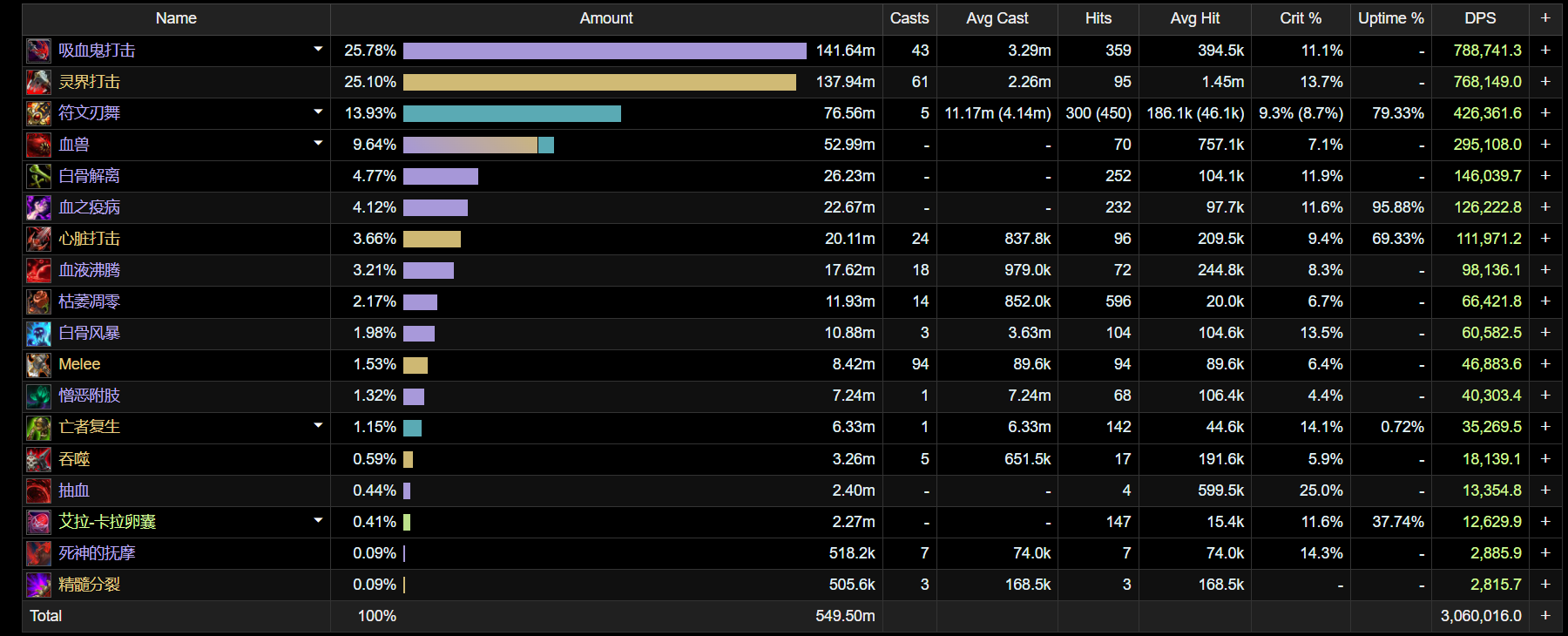Click the 血之疫病 ability icon
1568x636 pixels.
(38, 207)
